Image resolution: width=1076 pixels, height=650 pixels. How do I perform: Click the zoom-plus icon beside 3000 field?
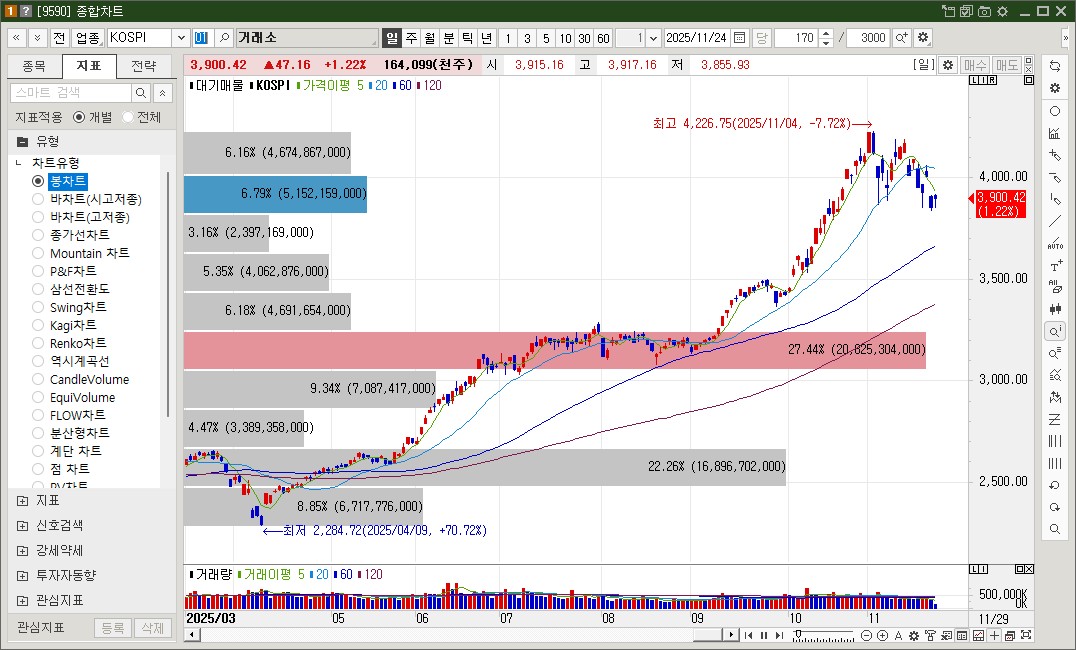pyautogui.click(x=902, y=38)
